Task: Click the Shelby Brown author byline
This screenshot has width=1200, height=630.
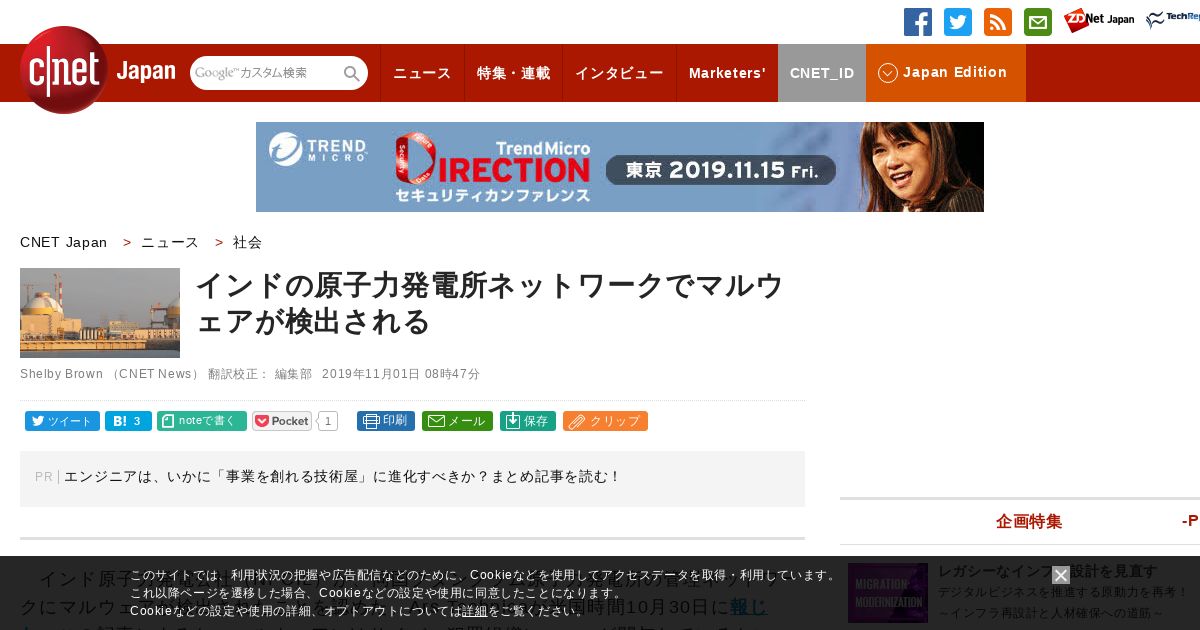Action: (x=61, y=374)
